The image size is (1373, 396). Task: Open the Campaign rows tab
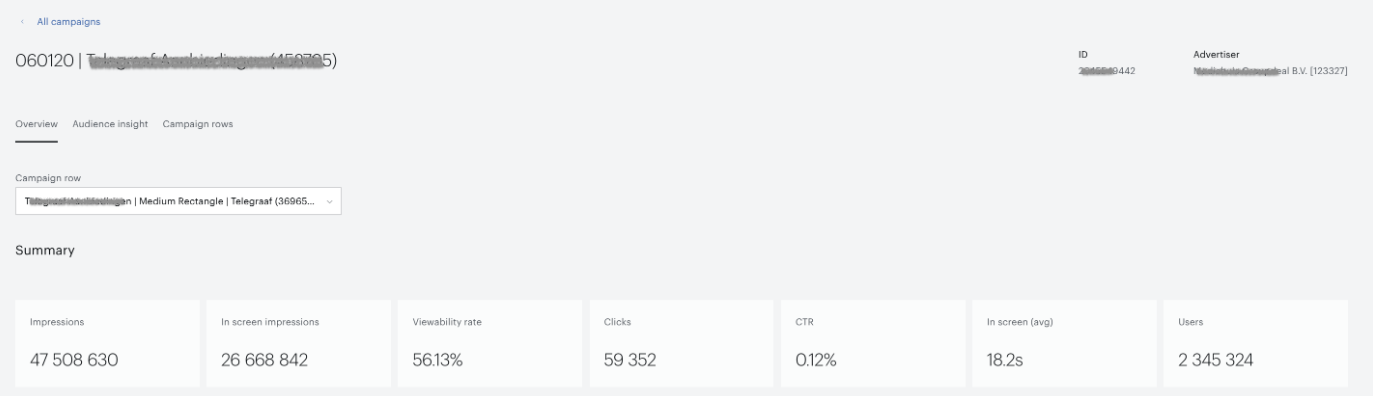click(x=198, y=124)
